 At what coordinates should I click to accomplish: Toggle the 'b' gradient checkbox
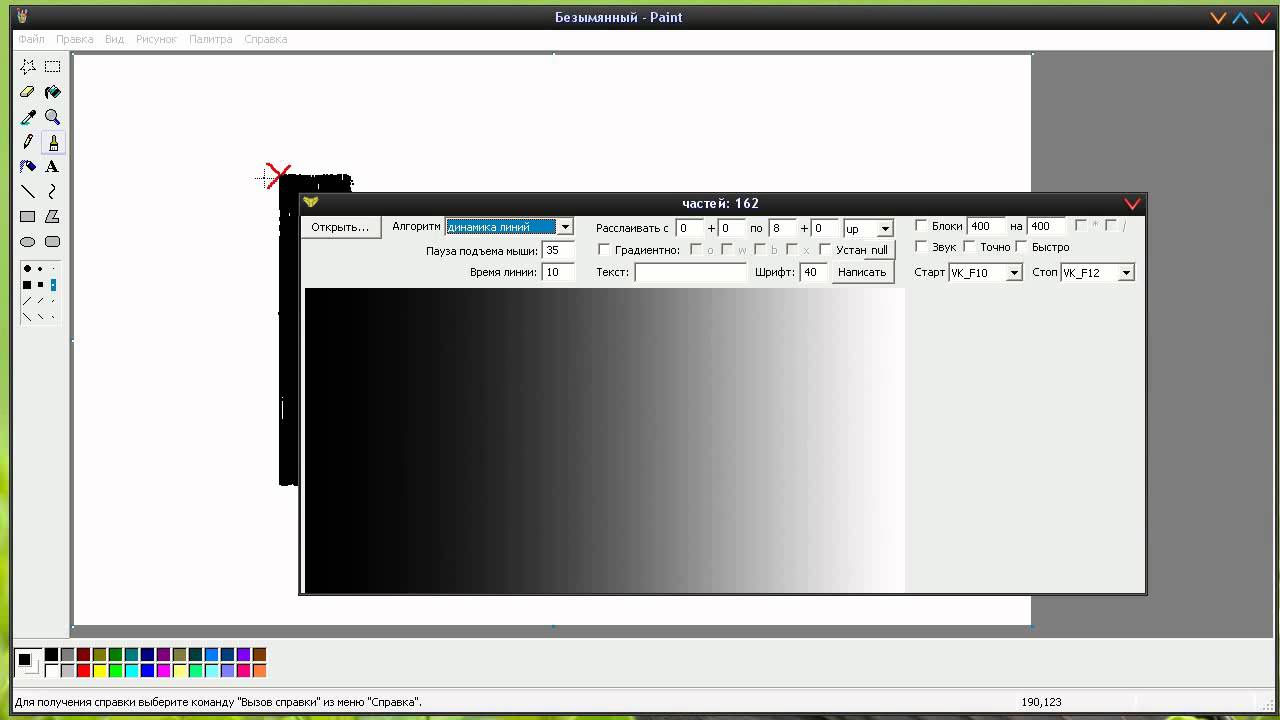tap(760, 250)
